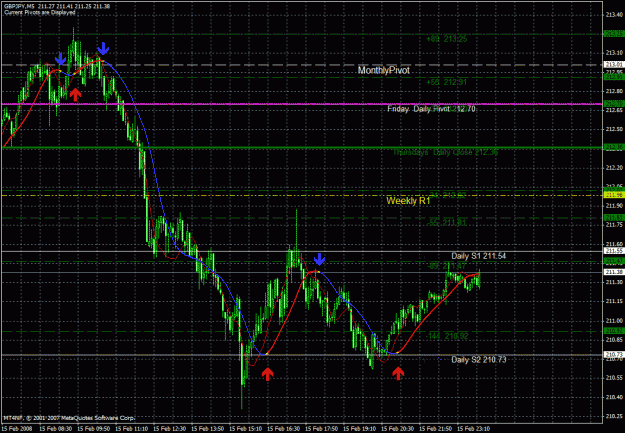Image resolution: width=625 pixels, height=433 pixels.
Task: Click the Thursdays Daily Close 212.36 label
Action: click(445, 152)
